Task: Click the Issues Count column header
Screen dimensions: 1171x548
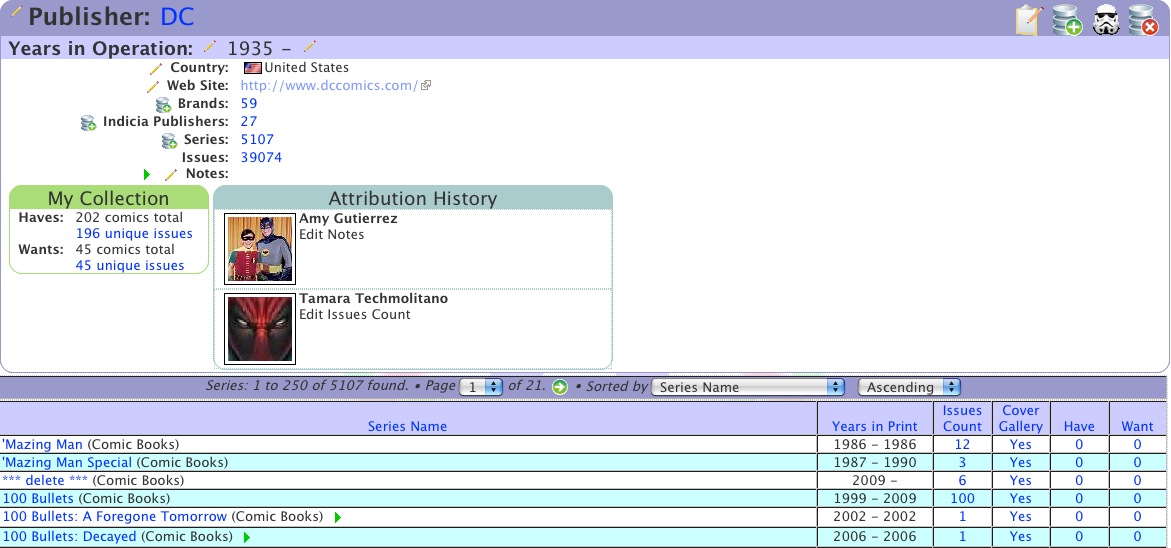Action: [962, 418]
